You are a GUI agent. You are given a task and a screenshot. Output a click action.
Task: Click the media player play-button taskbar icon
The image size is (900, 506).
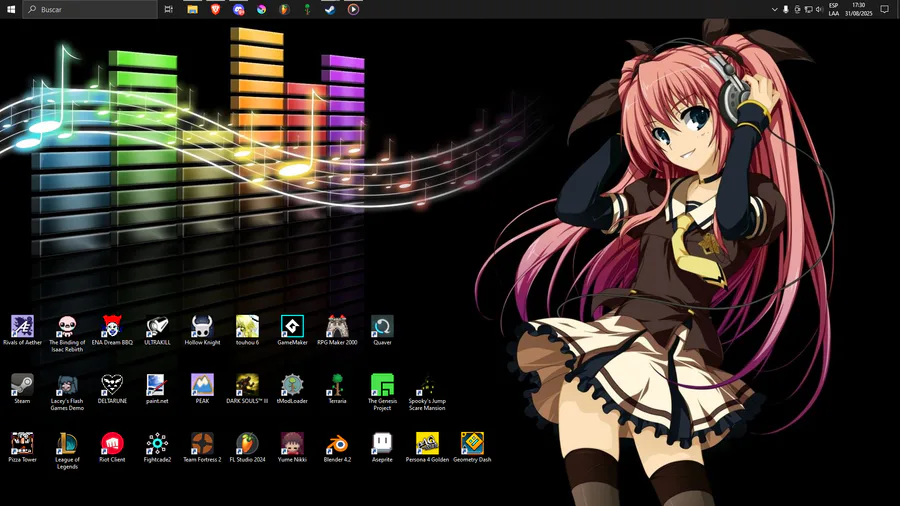tap(353, 9)
